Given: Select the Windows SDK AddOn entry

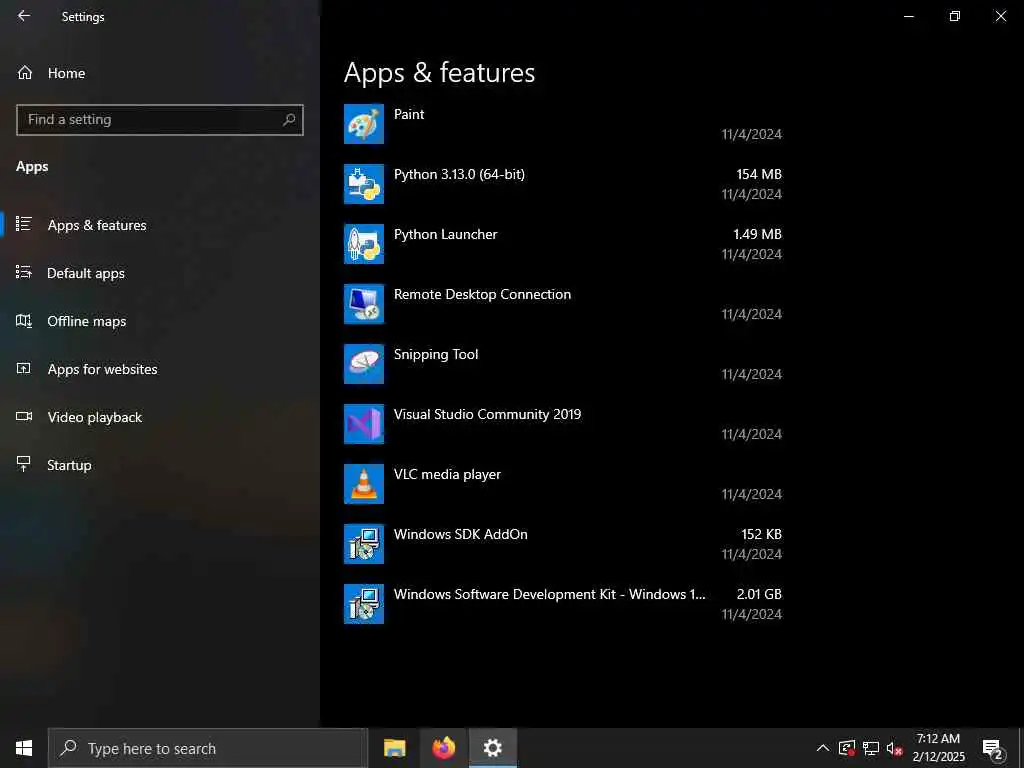Looking at the screenshot, I should [x=460, y=534].
